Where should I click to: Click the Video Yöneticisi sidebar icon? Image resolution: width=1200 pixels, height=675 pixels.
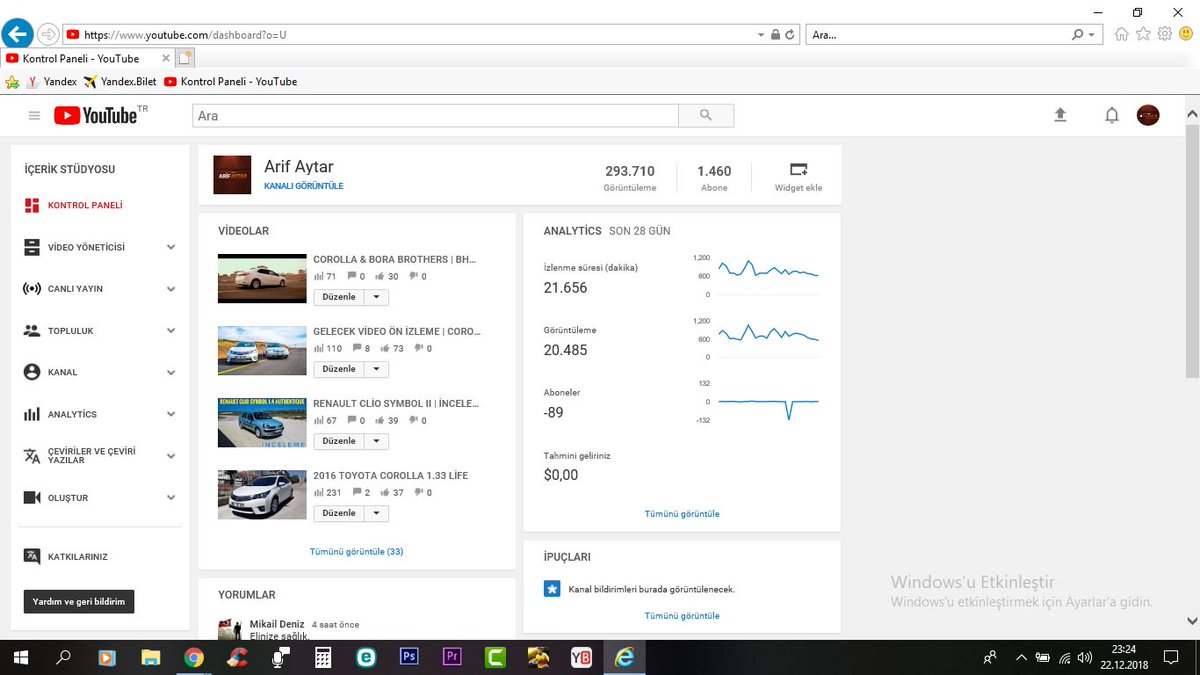[x=31, y=247]
